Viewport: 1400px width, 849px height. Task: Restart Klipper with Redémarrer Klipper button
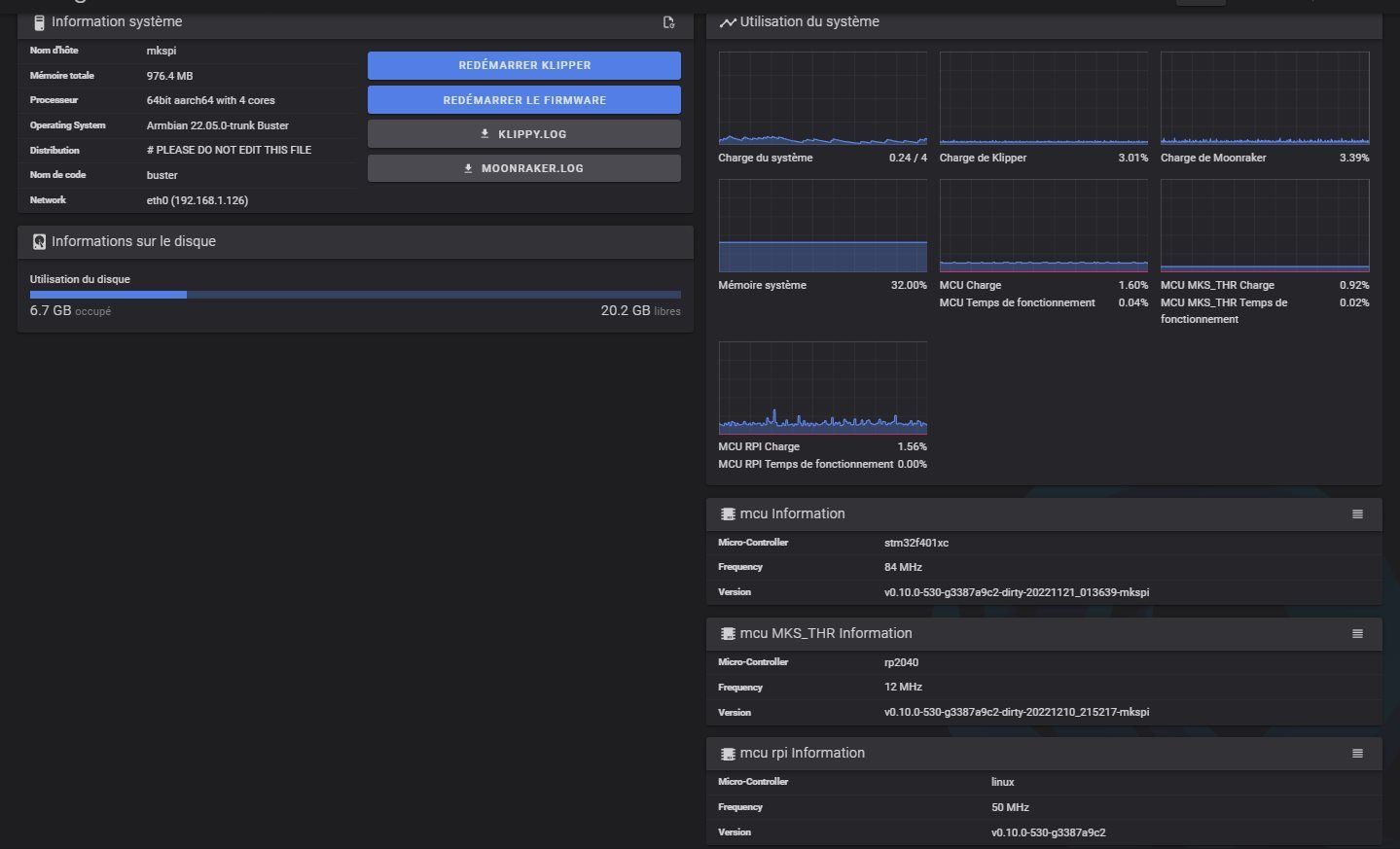pyautogui.click(x=524, y=65)
